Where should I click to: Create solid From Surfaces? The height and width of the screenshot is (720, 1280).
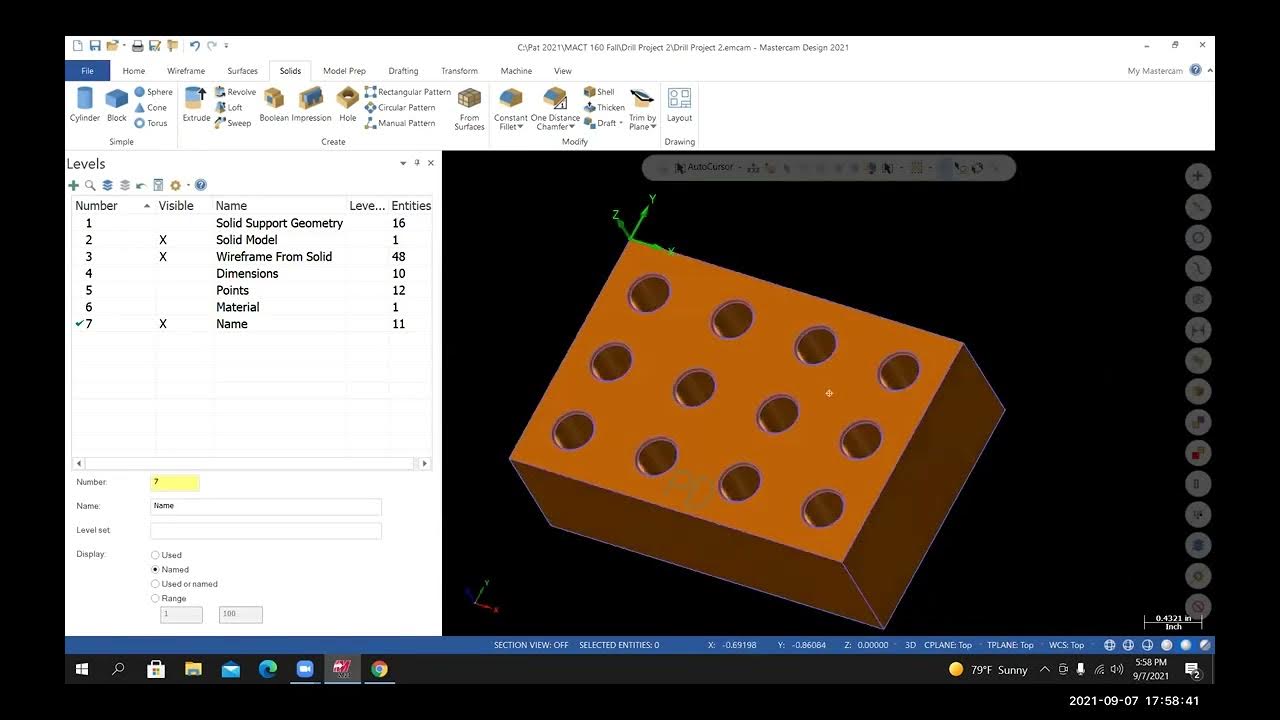[x=469, y=108]
